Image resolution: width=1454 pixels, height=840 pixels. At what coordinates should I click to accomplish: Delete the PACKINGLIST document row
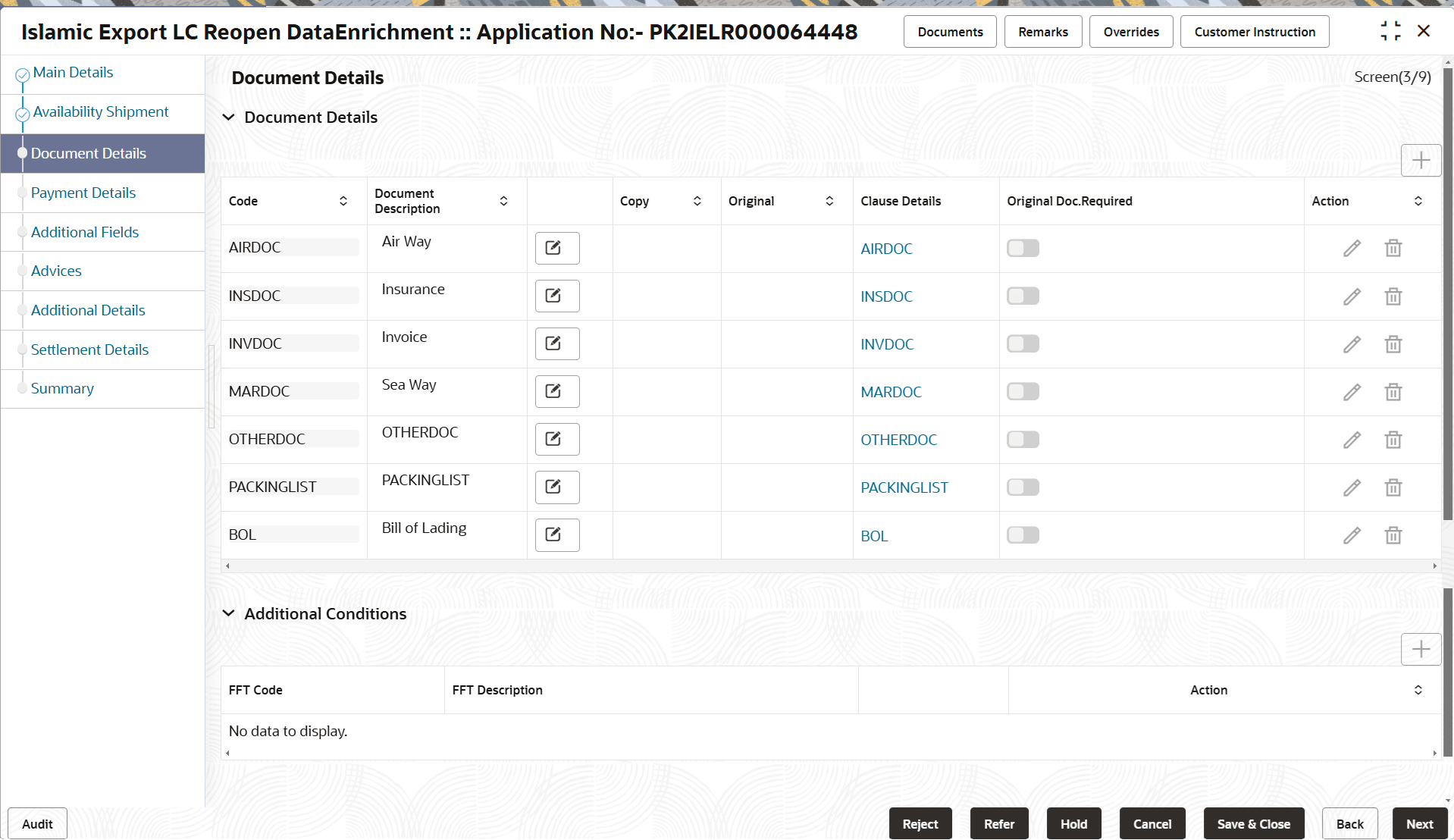(x=1393, y=487)
